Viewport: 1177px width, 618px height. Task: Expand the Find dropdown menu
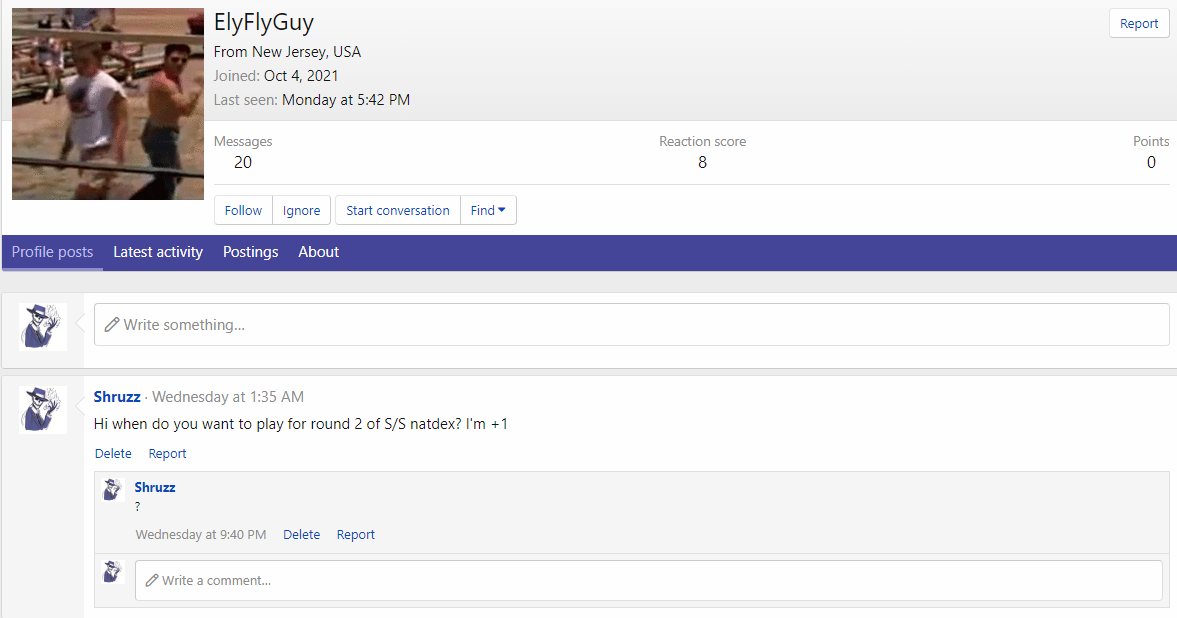tap(488, 210)
